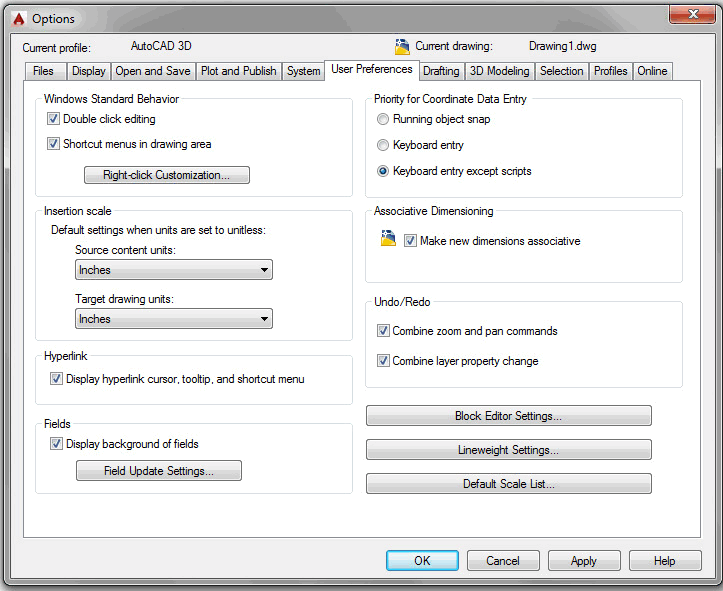Screen dimensions: 723x591
Task: Open the 3D Modeling tab
Action: click(500, 71)
